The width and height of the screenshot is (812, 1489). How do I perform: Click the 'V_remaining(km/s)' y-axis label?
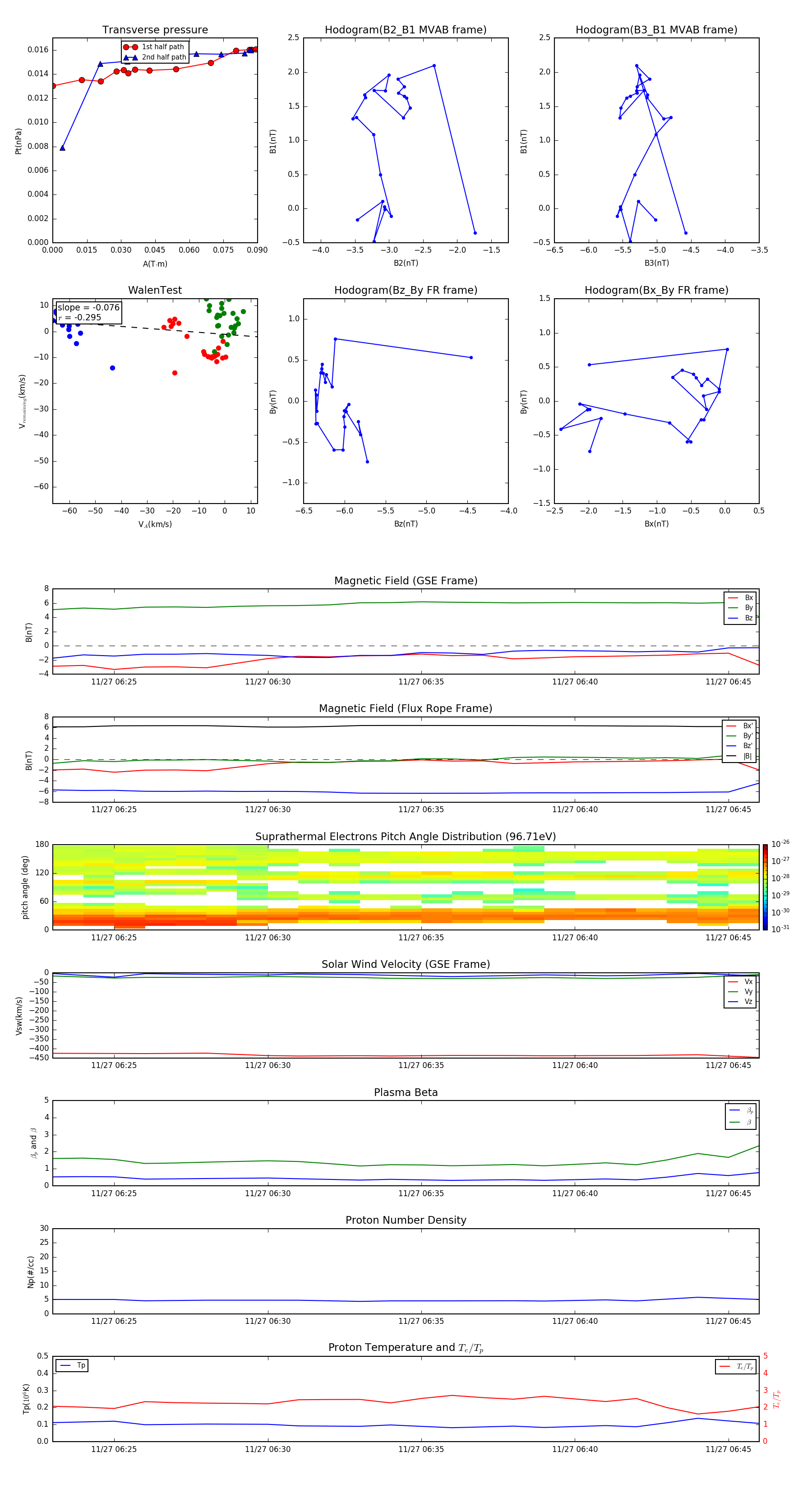(23, 401)
